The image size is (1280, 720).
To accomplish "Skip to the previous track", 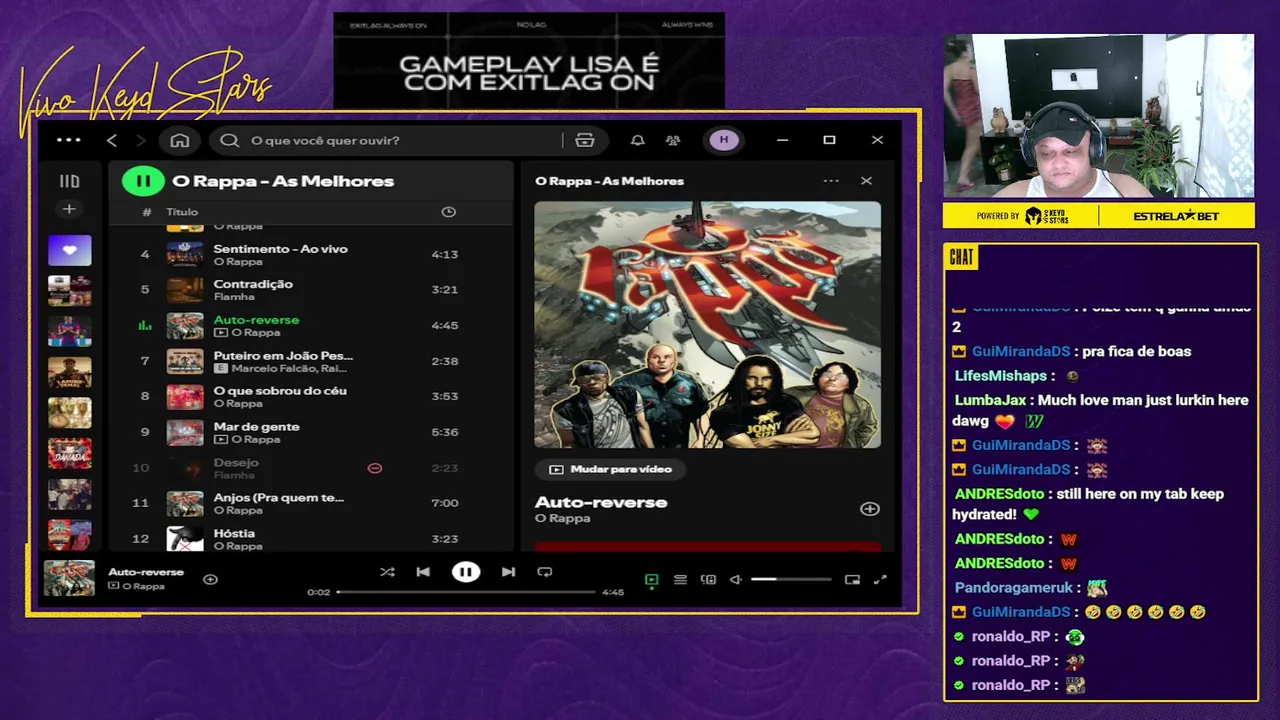I will [423, 572].
